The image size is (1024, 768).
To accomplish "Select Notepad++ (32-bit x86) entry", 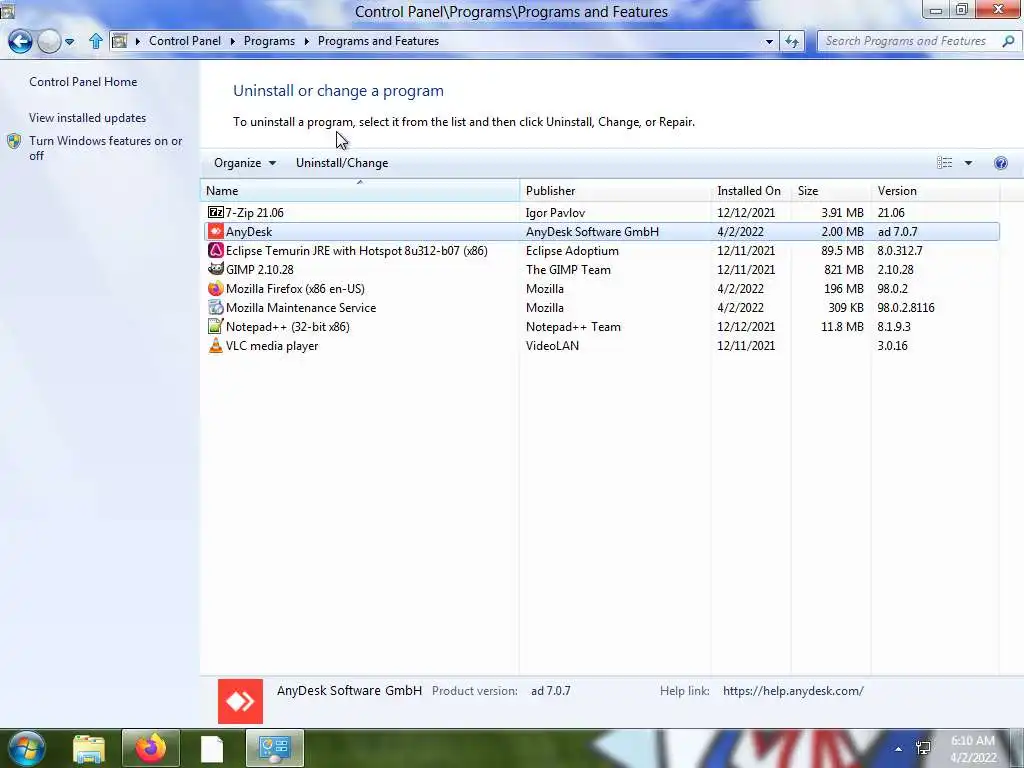I will coord(601,326).
